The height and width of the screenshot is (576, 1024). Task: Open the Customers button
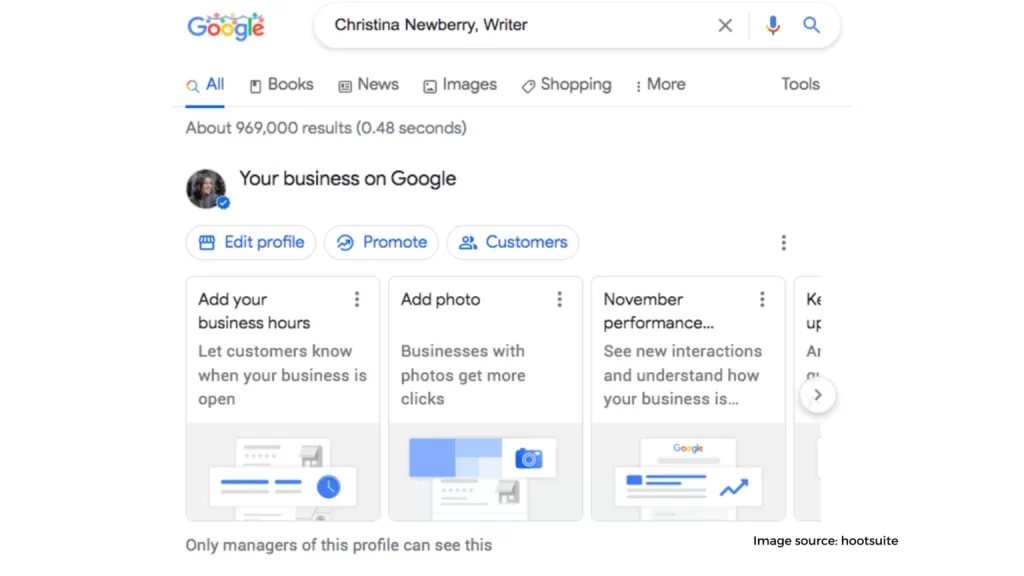(513, 242)
